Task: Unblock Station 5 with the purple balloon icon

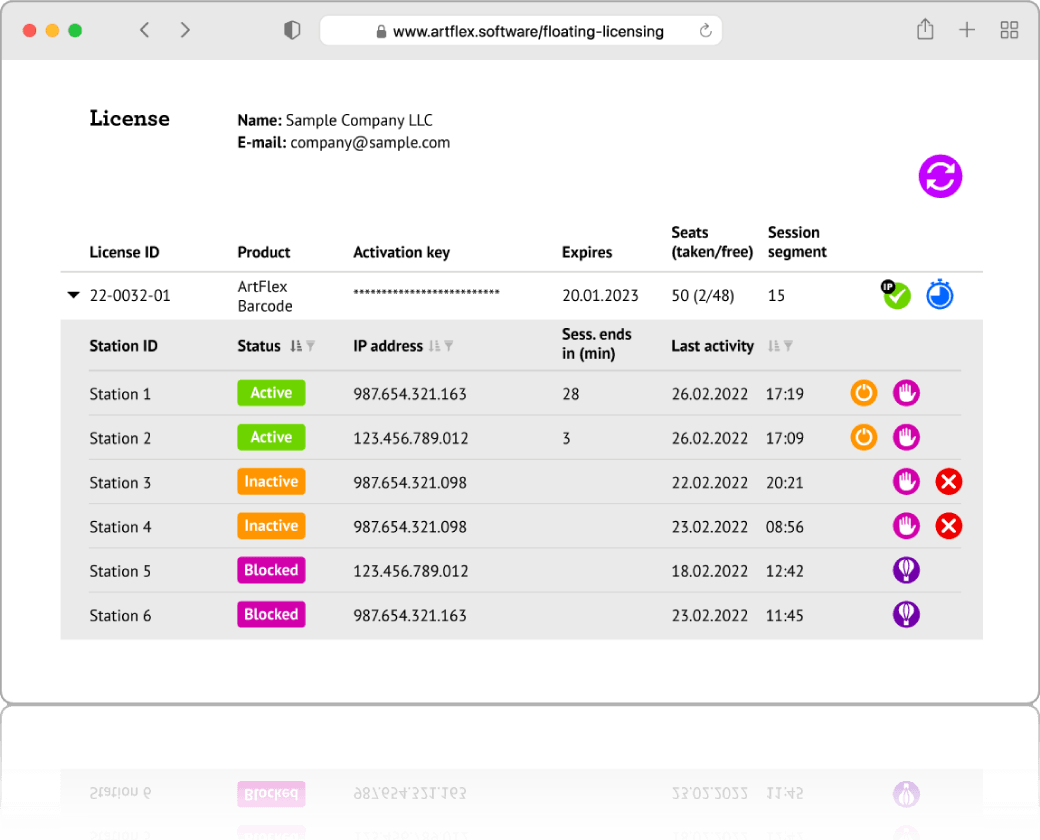Action: [x=906, y=570]
